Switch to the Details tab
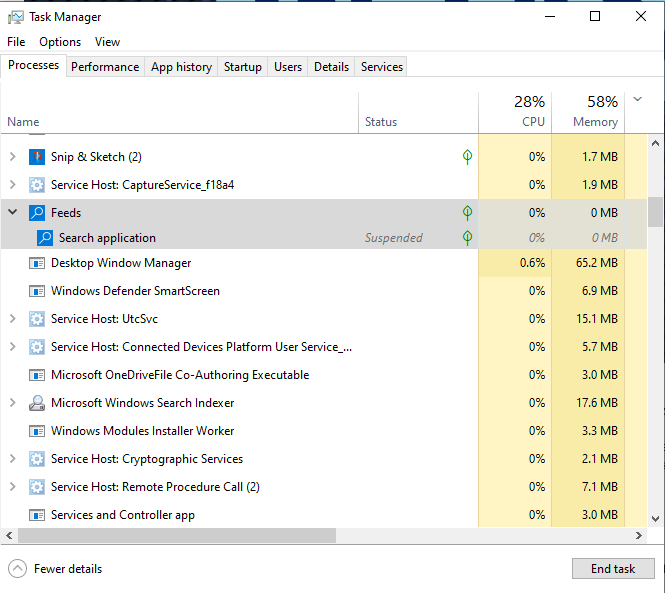 pyautogui.click(x=331, y=67)
